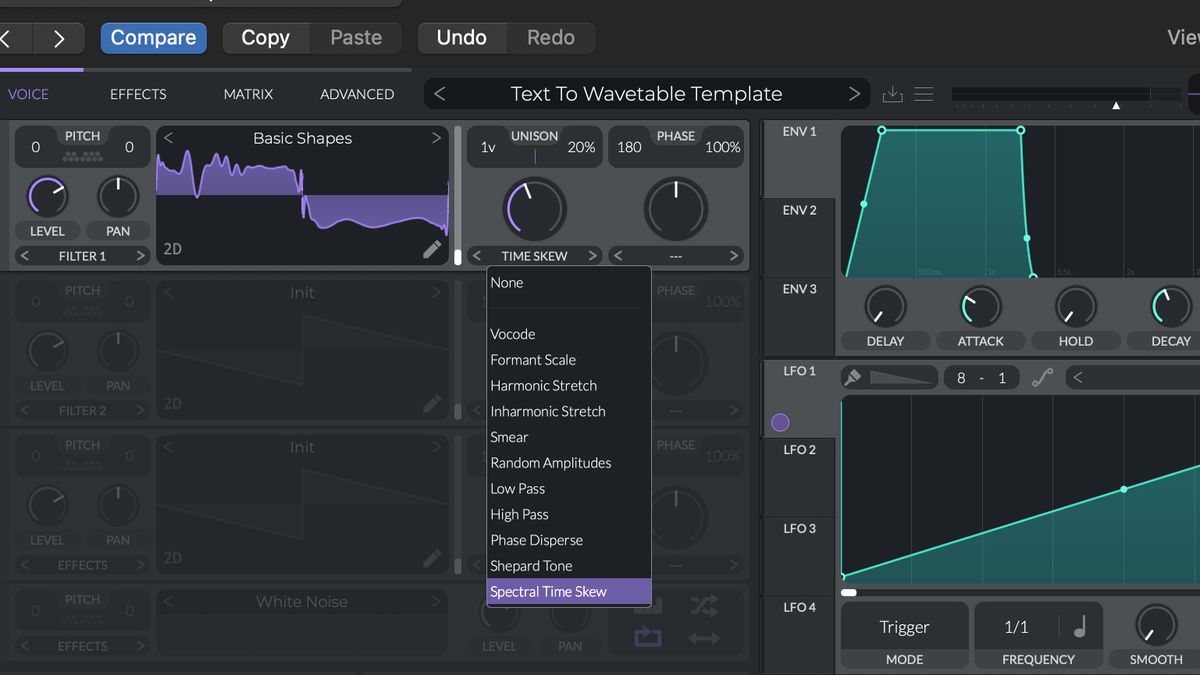Toggle the Compare button

coord(153,39)
